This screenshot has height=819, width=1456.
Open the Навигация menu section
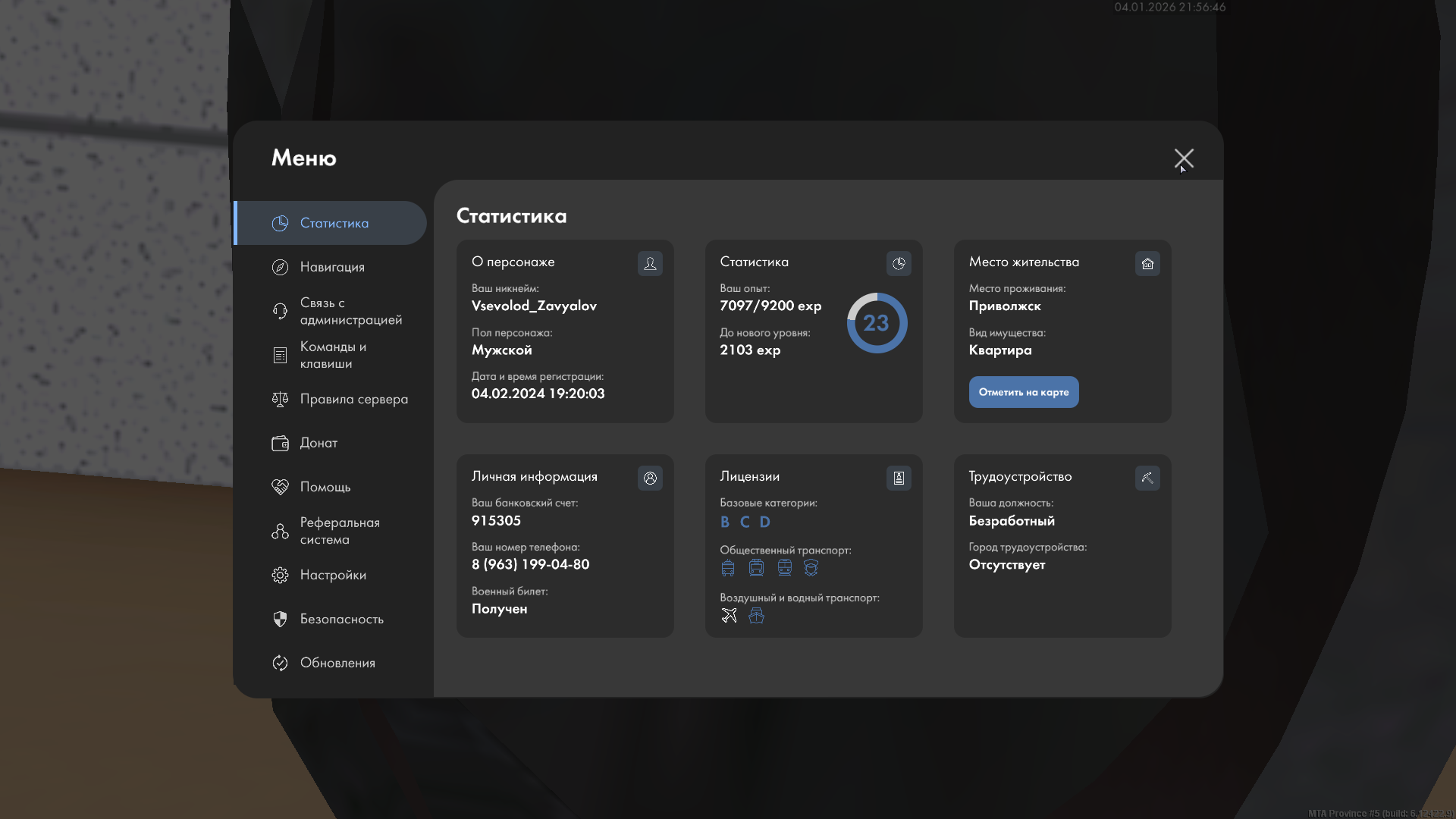coord(331,268)
